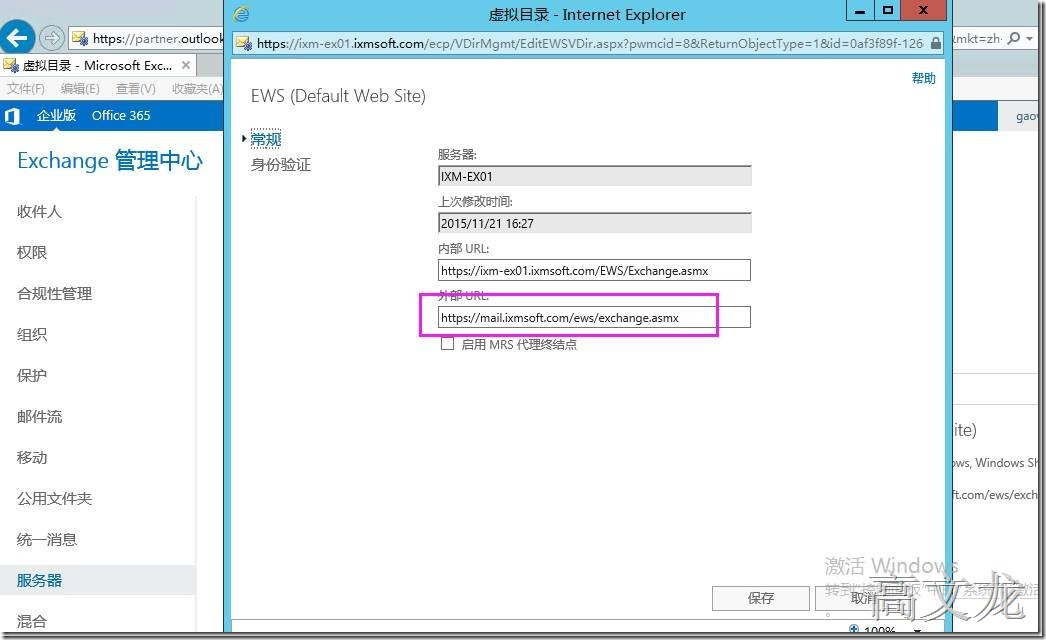Image resolution: width=1046 pixels, height=640 pixels.
Task: Click the Office 365 link in the header
Action: click(x=121, y=115)
